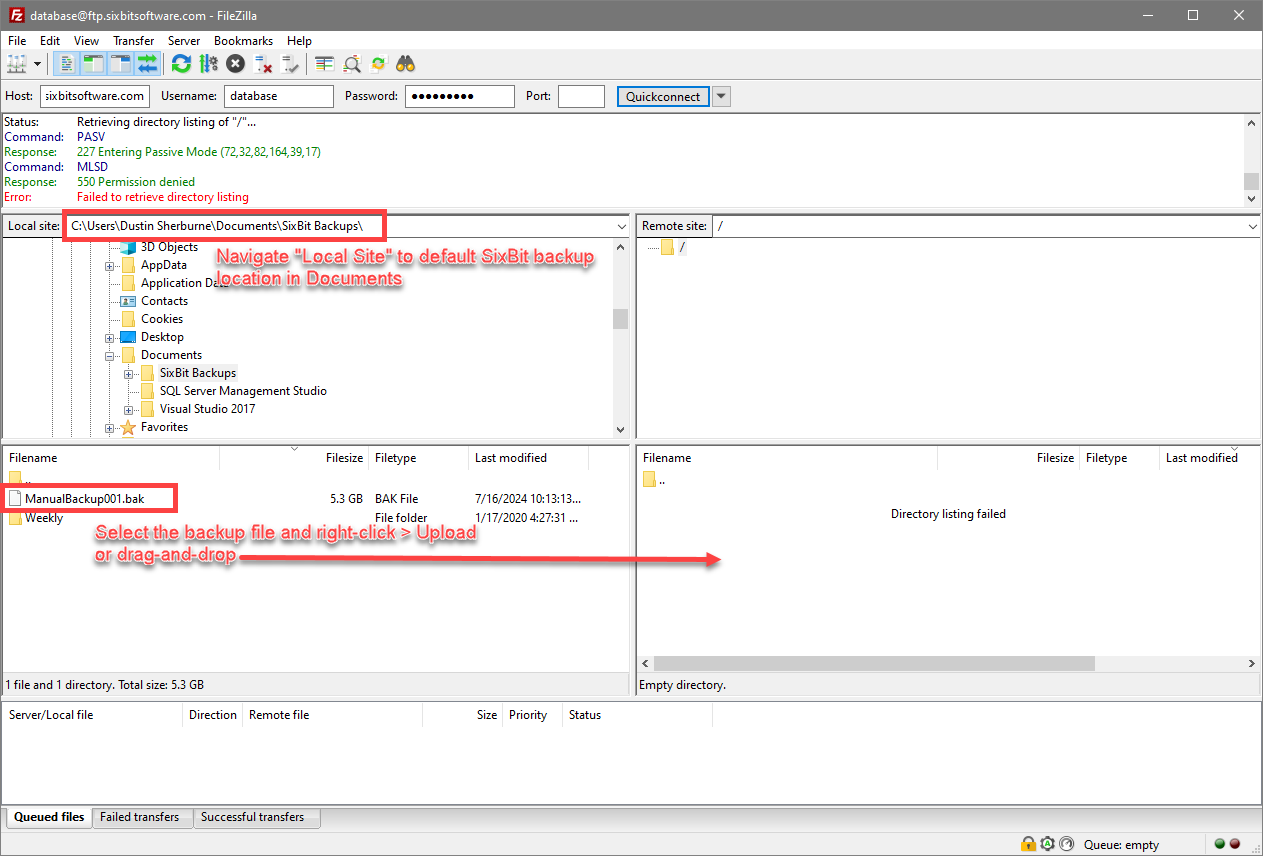Expand the Favorites tree node
The image size is (1263, 856).
point(110,427)
